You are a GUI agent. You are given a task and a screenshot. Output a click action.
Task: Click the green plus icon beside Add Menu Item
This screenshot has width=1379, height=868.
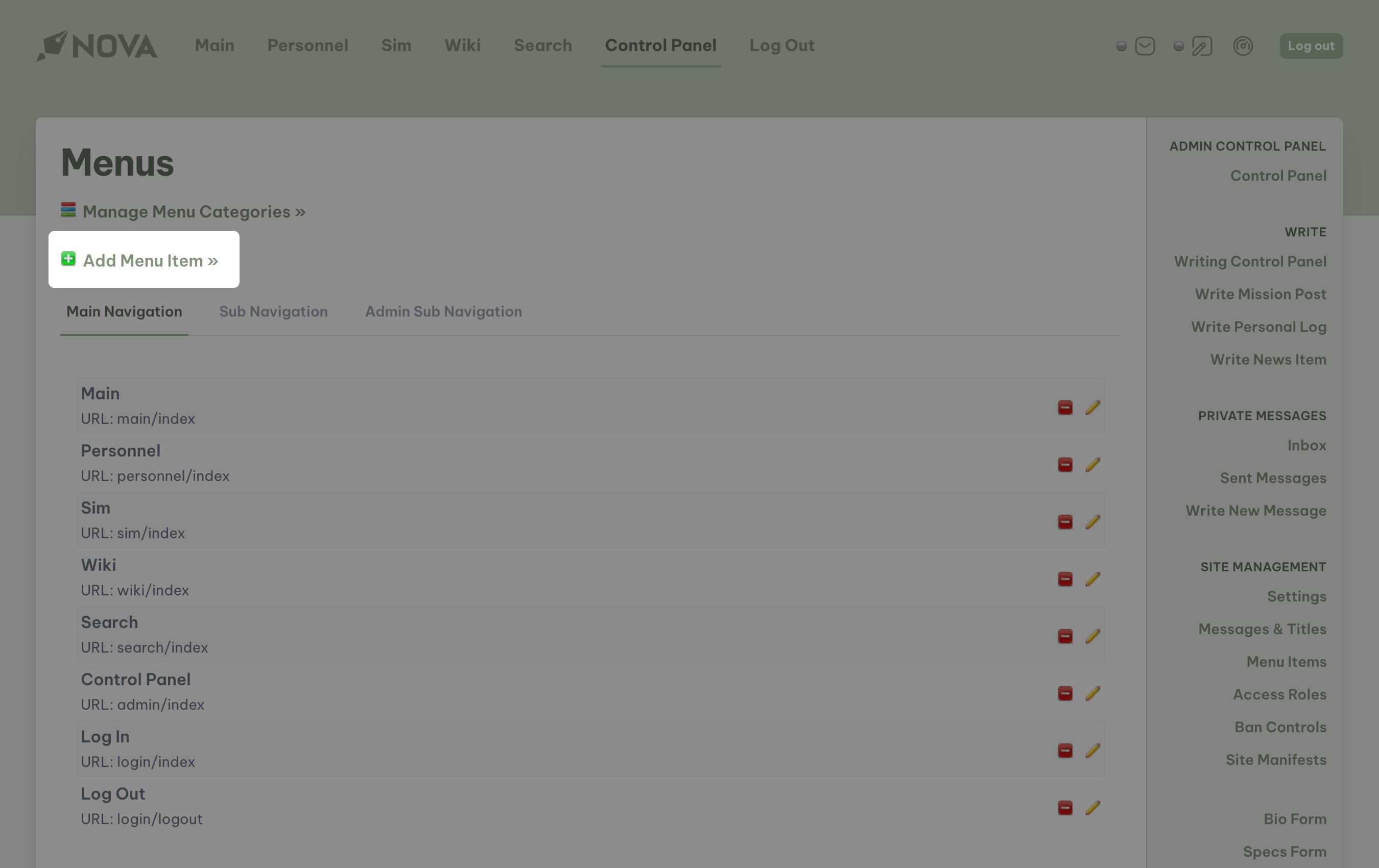click(x=69, y=259)
